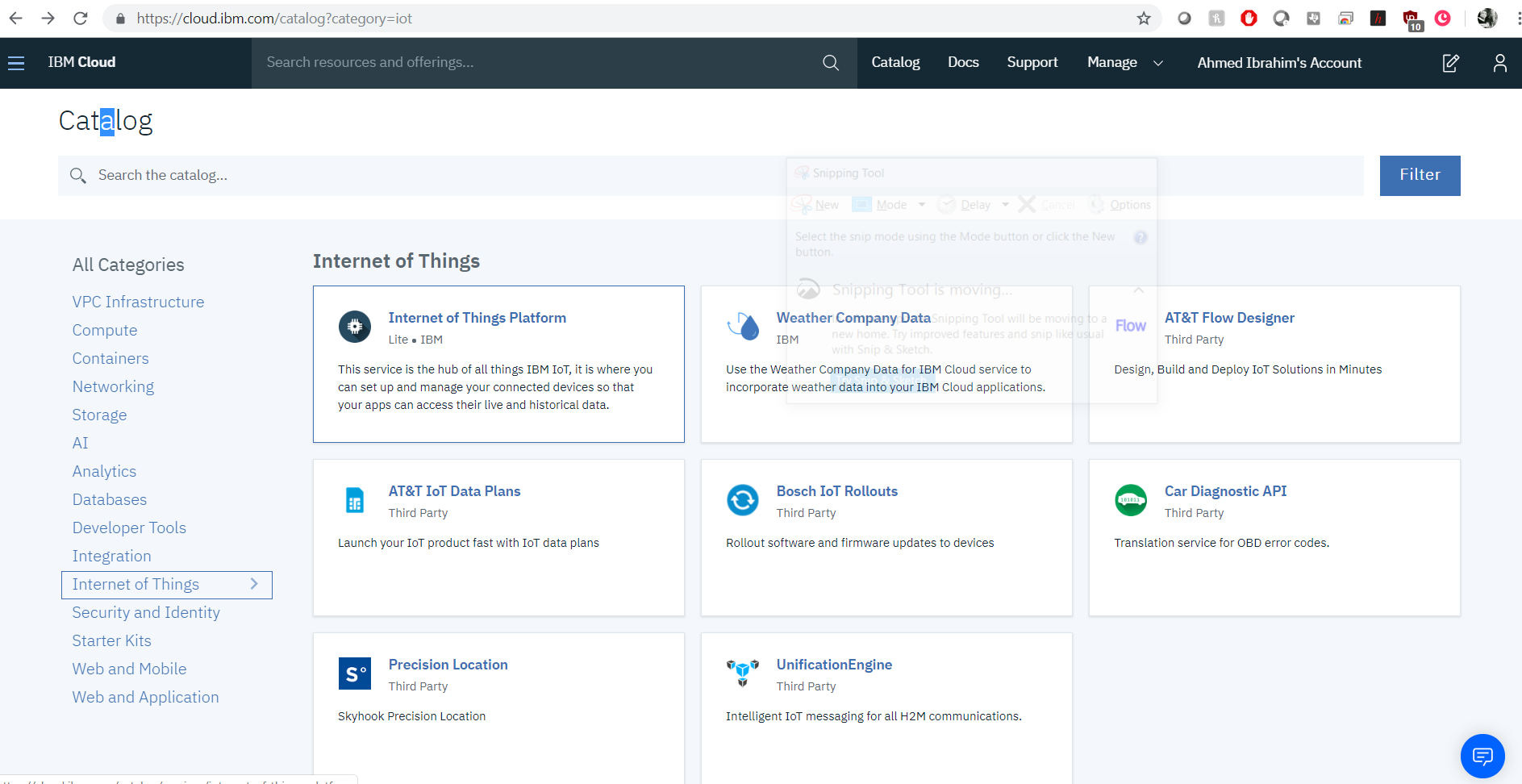
Task: Open the user profile avatar icon
Action: [x=1499, y=63]
